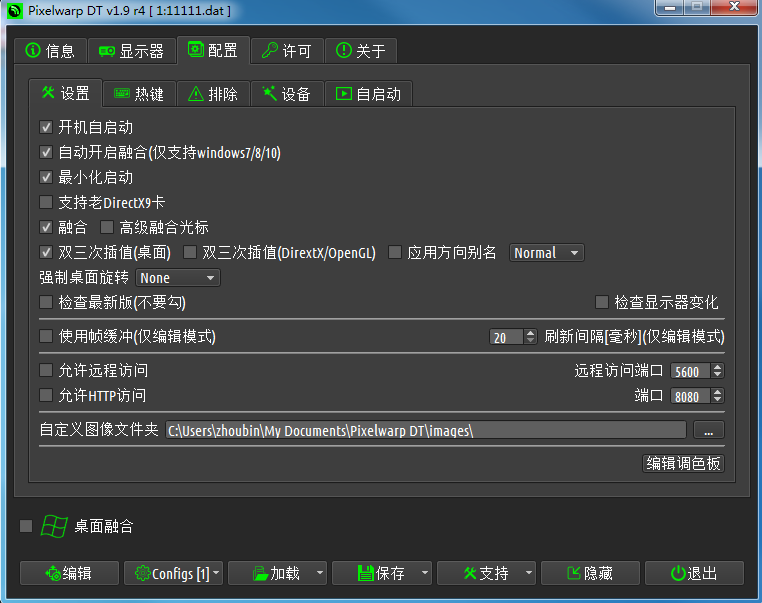
Task: Open the 强制桌面旋转 None dropdown
Action: 178,278
